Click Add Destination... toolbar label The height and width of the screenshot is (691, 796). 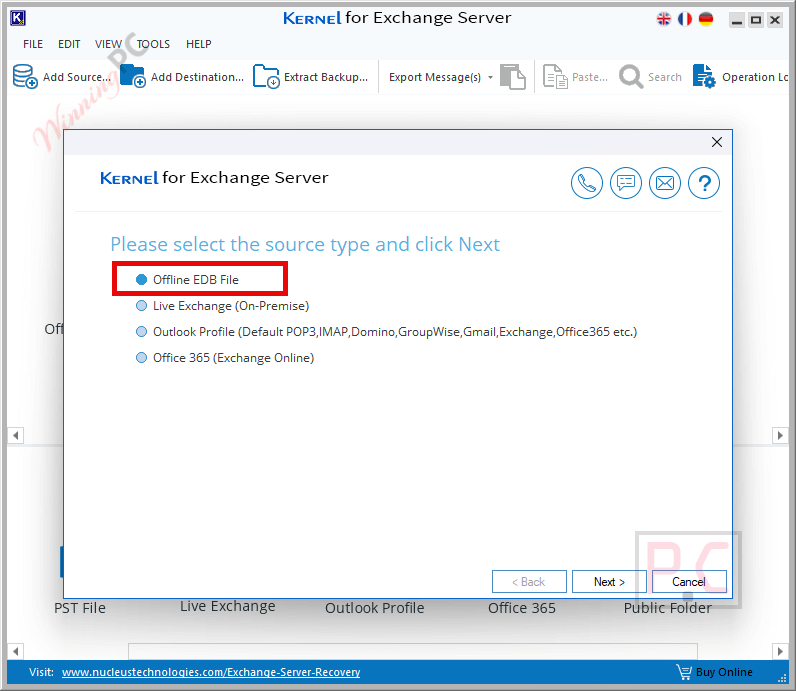(197, 77)
